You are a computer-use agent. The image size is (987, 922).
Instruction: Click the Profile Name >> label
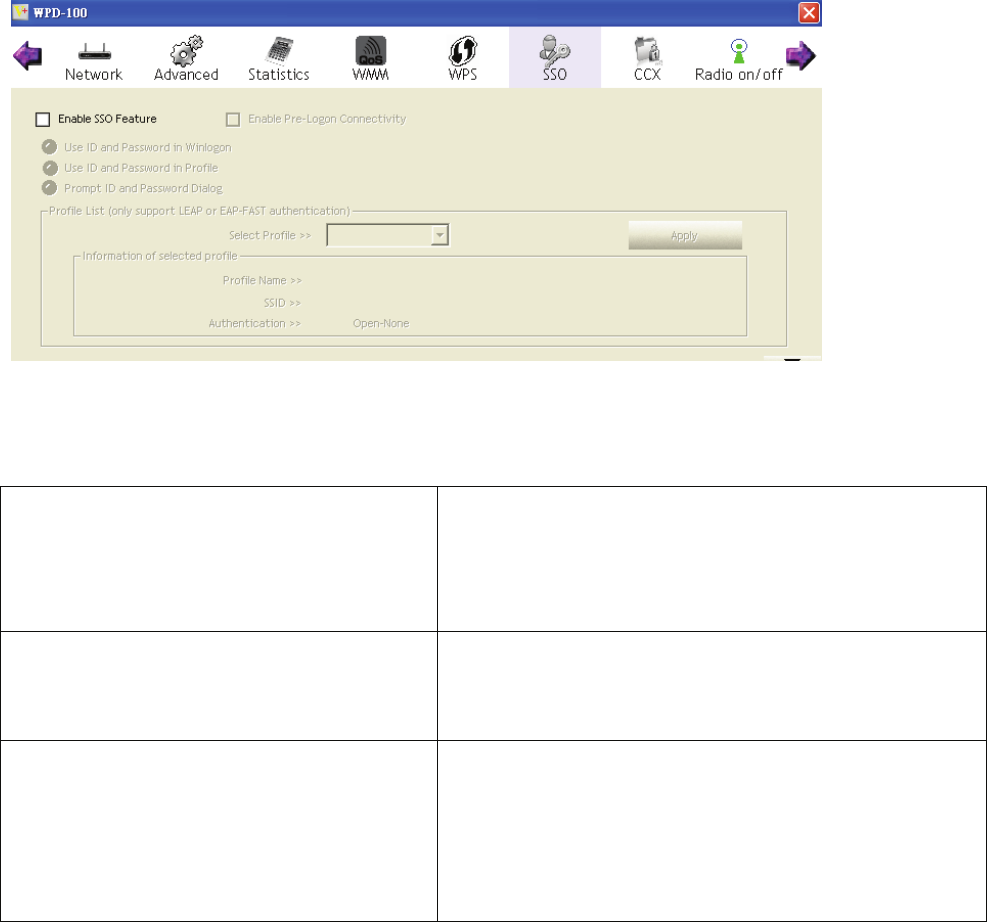coord(262,281)
